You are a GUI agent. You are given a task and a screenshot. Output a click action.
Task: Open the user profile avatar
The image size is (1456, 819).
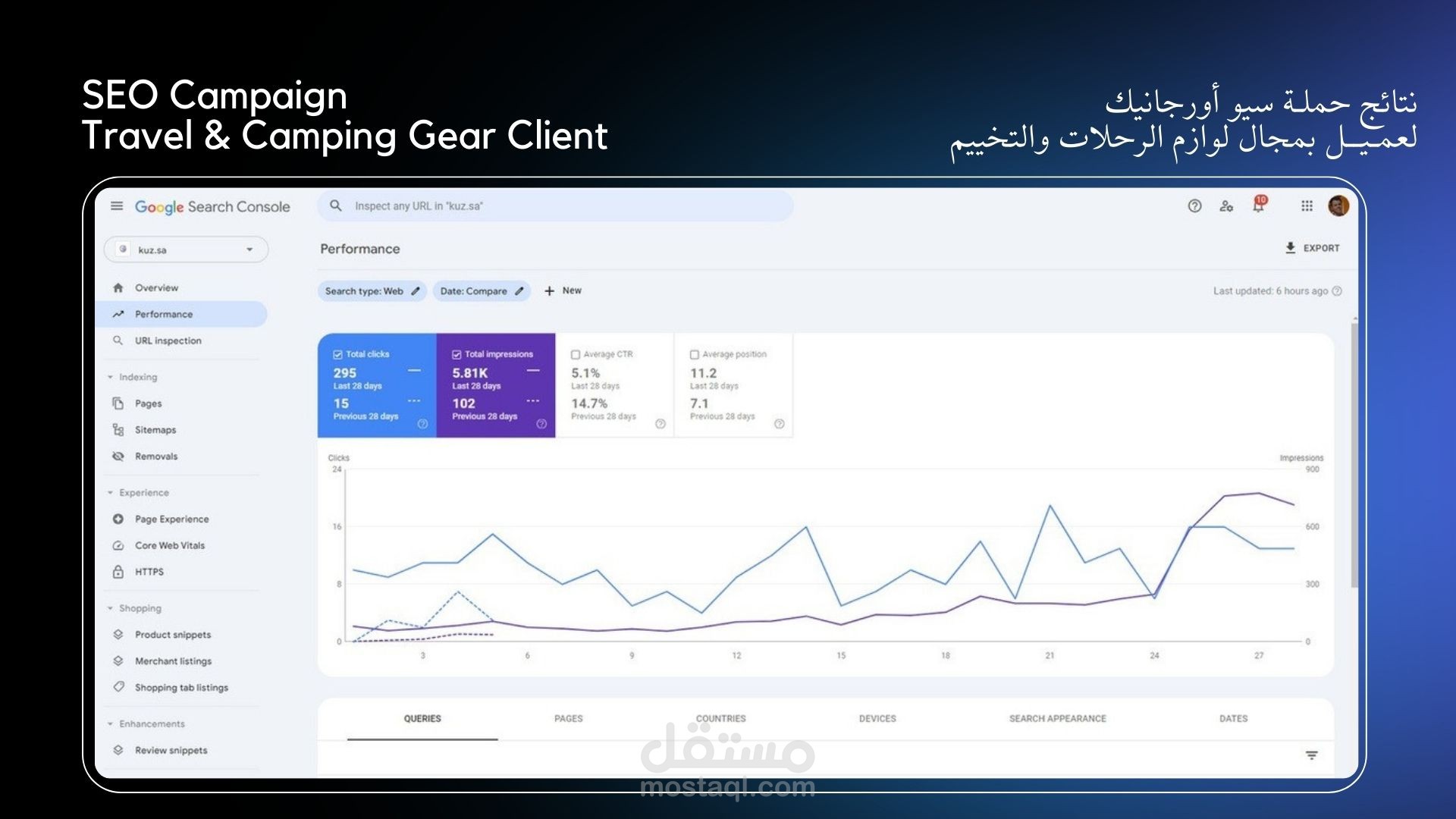point(1338,206)
